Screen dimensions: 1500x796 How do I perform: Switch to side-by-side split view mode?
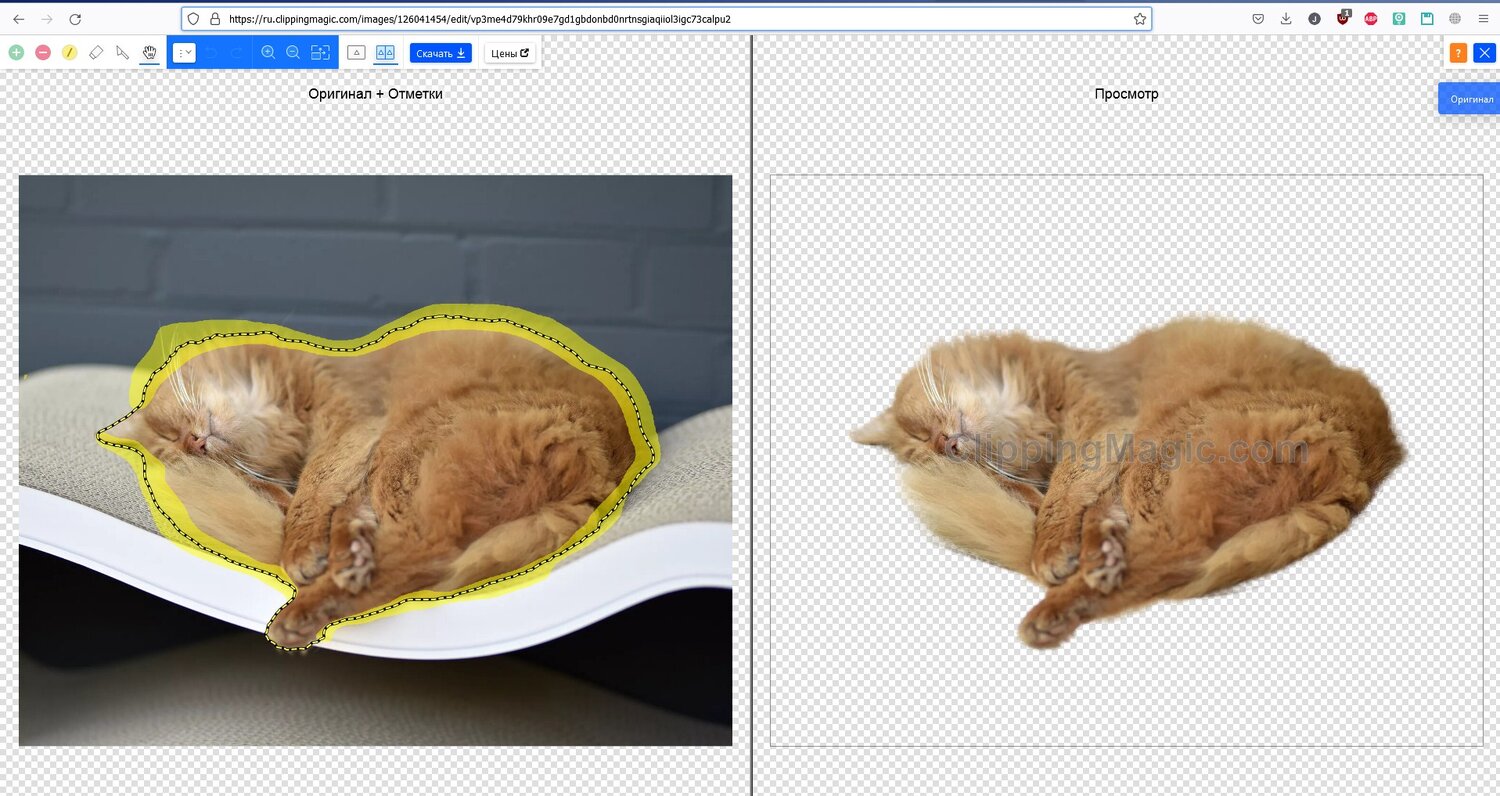pos(385,52)
